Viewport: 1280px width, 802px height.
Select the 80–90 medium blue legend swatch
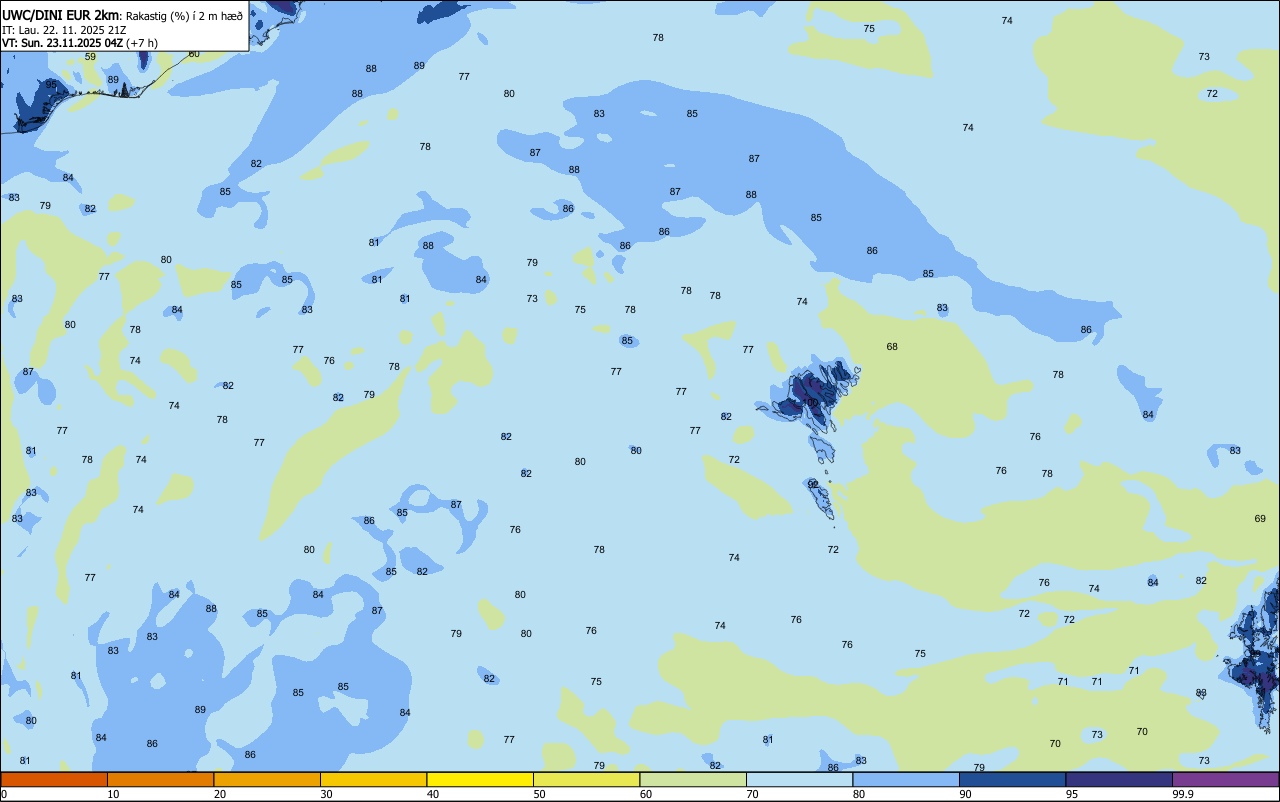click(906, 779)
